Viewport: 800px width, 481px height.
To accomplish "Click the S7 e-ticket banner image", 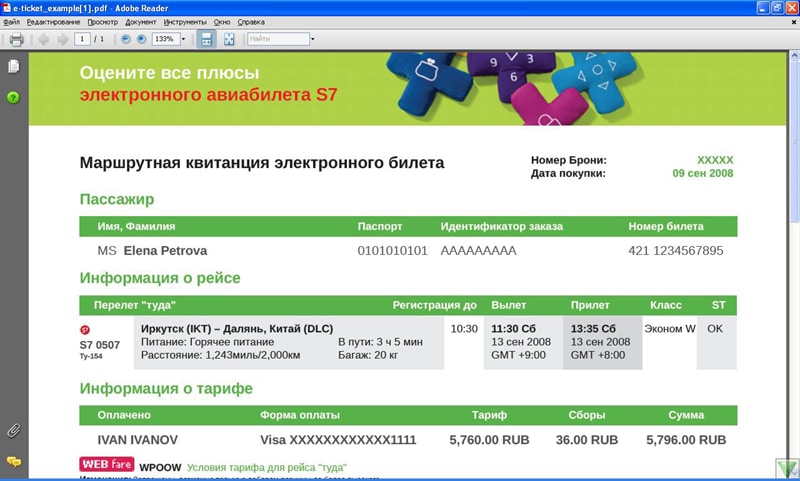I will pos(408,88).
